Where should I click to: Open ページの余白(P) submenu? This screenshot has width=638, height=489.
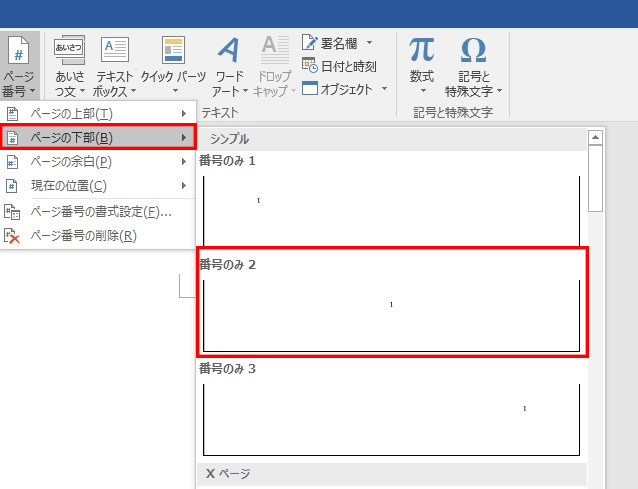click(98, 162)
